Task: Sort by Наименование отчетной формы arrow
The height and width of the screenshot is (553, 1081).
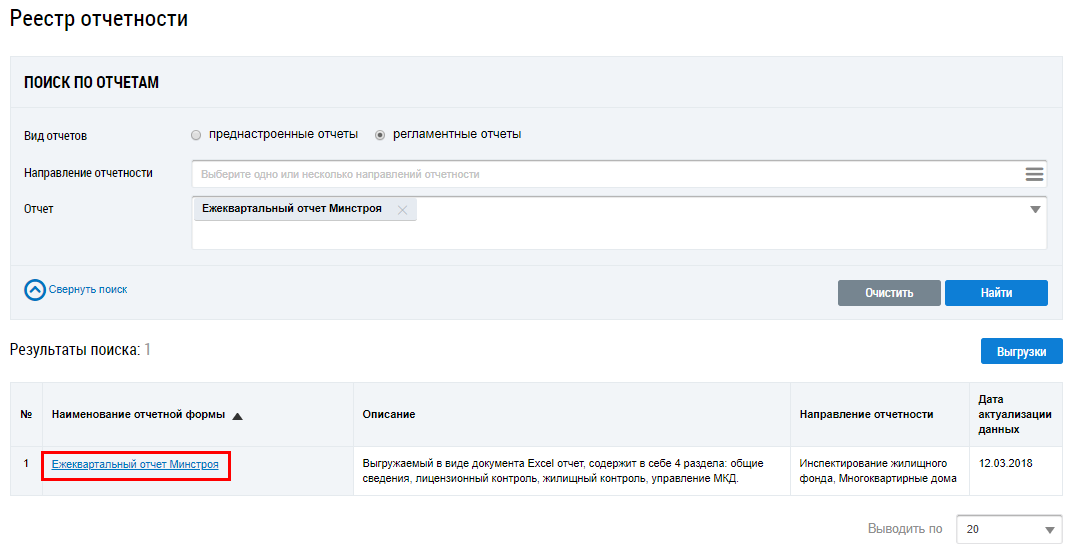Action: tap(237, 416)
